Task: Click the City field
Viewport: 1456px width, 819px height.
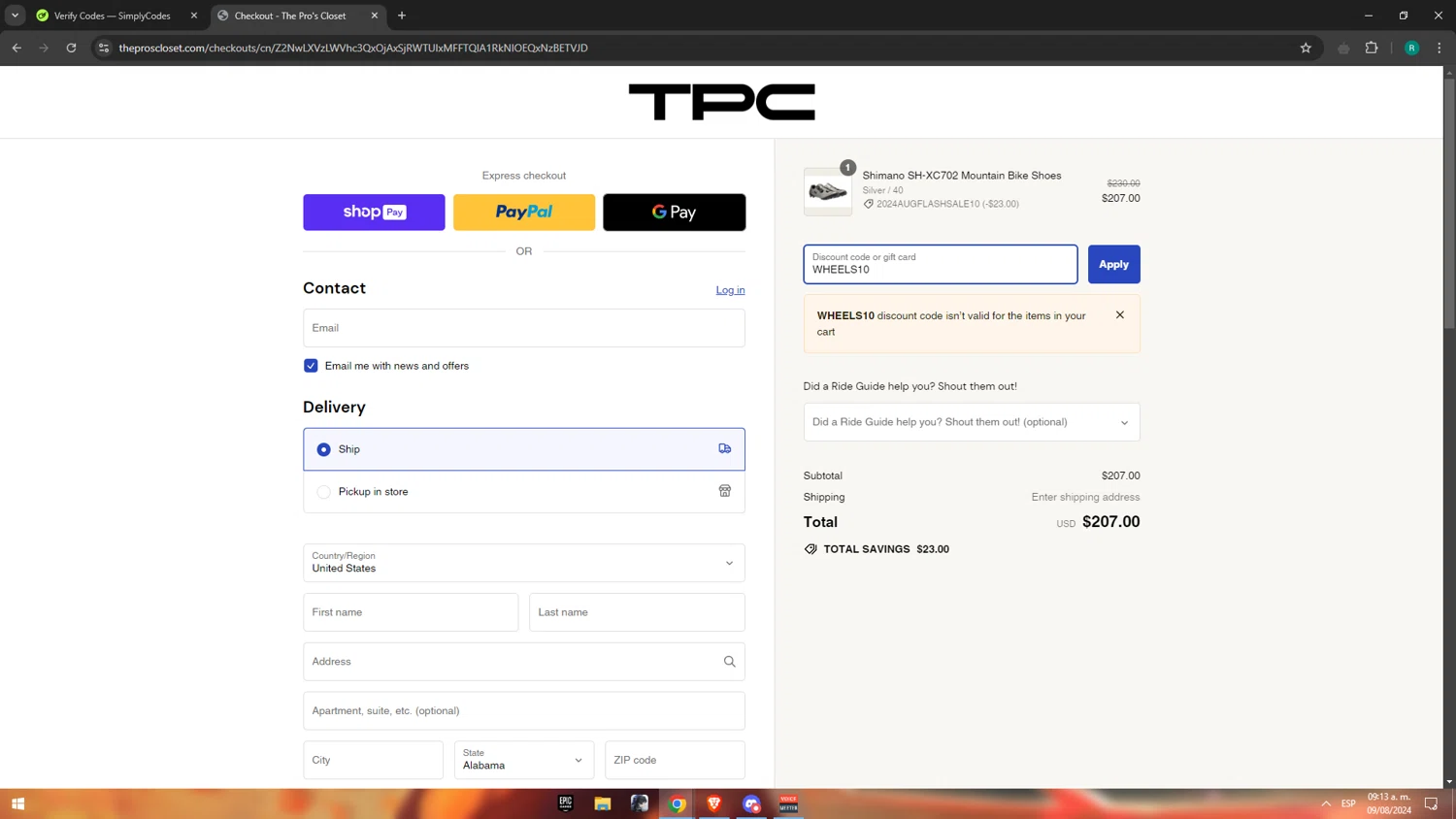Action: [x=373, y=760]
